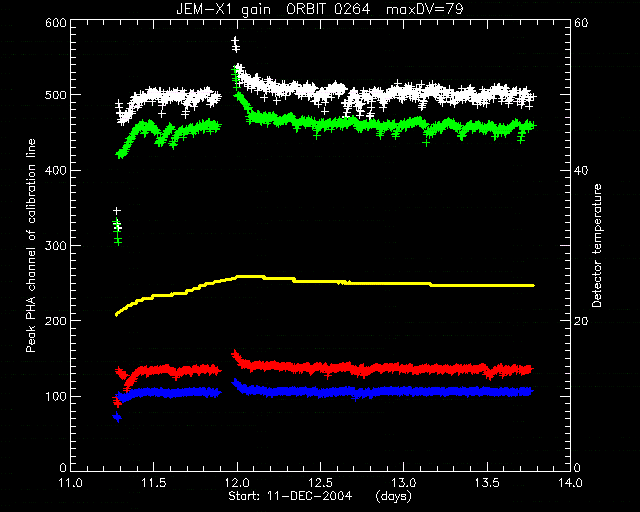Screen dimensions: 640x512
Task: Select the left axis label Peak PHA channel
Action: (31, 246)
